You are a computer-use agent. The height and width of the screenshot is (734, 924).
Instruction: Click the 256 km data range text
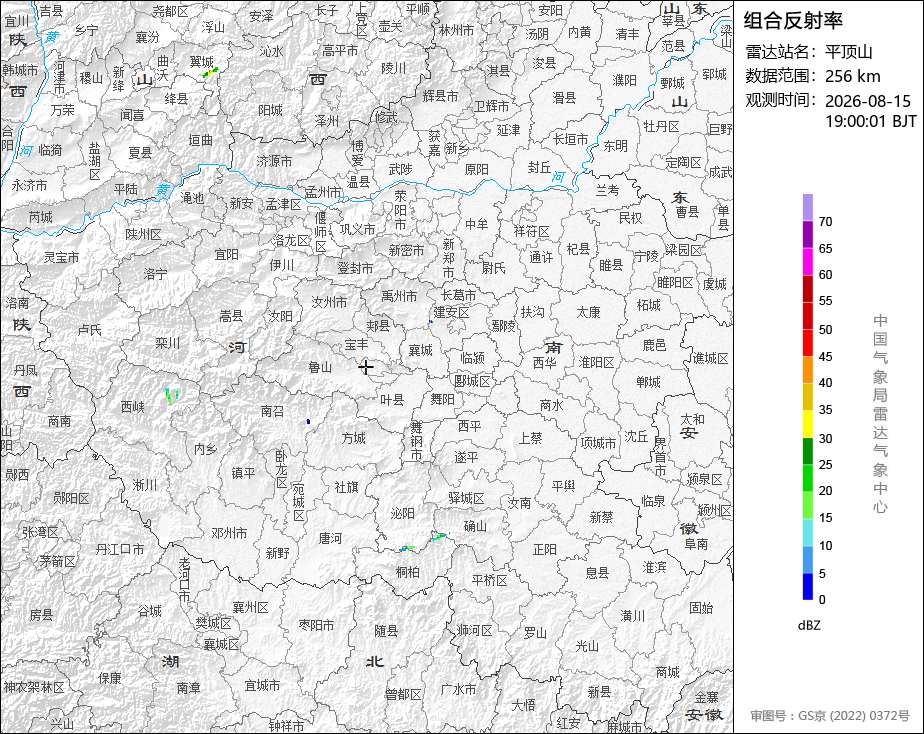coord(852,76)
